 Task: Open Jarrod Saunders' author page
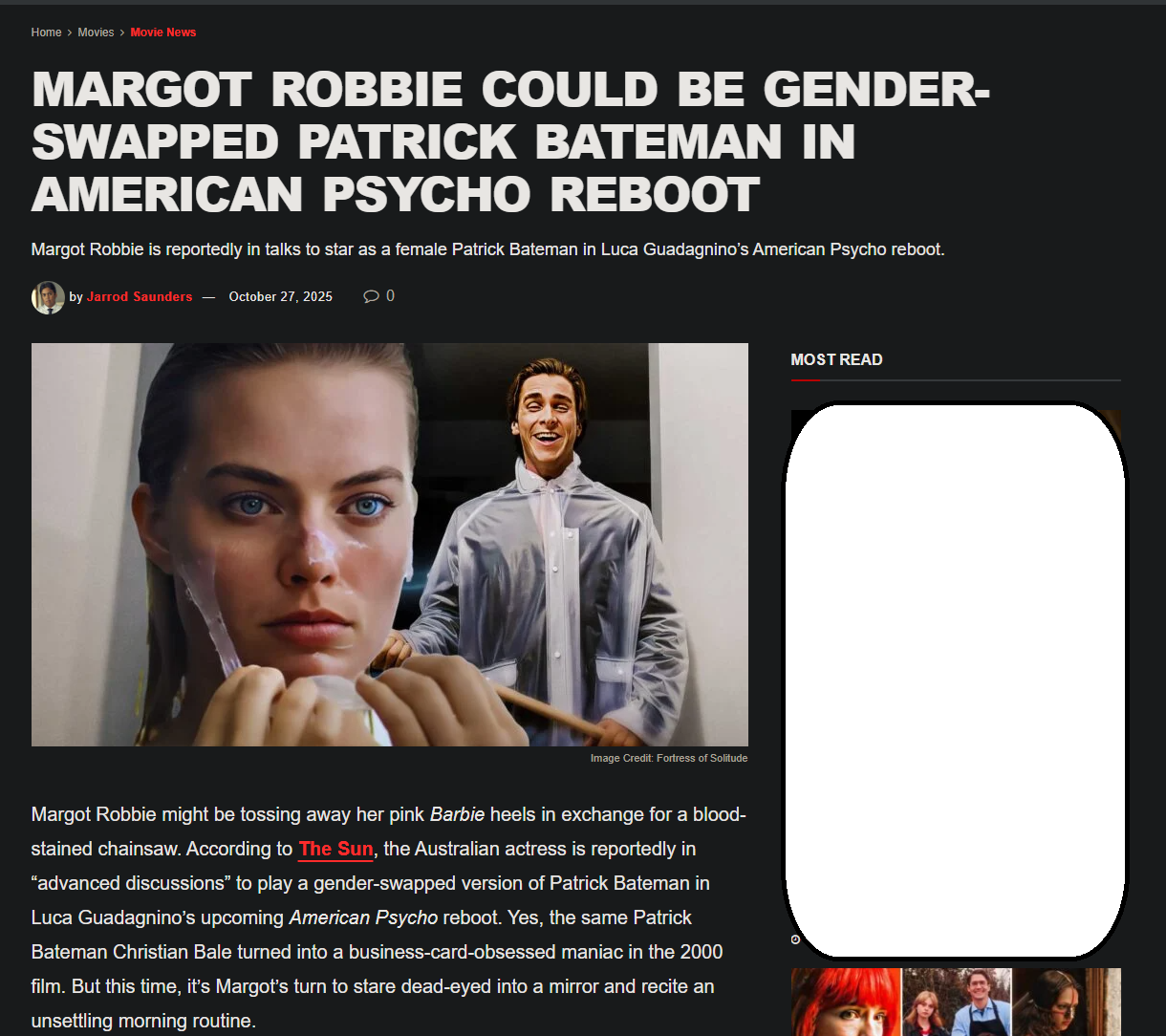[x=140, y=297]
